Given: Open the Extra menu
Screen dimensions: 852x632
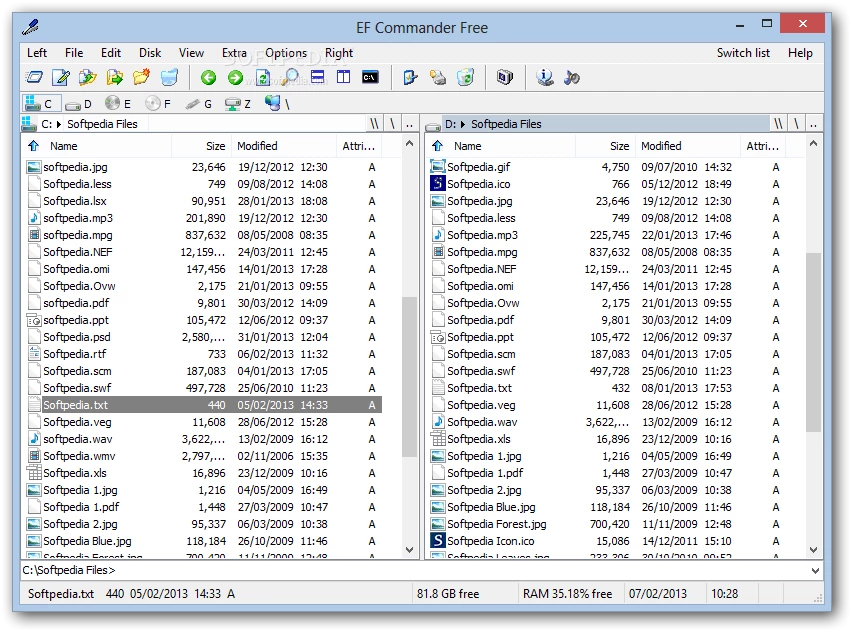Looking at the screenshot, I should point(234,53).
